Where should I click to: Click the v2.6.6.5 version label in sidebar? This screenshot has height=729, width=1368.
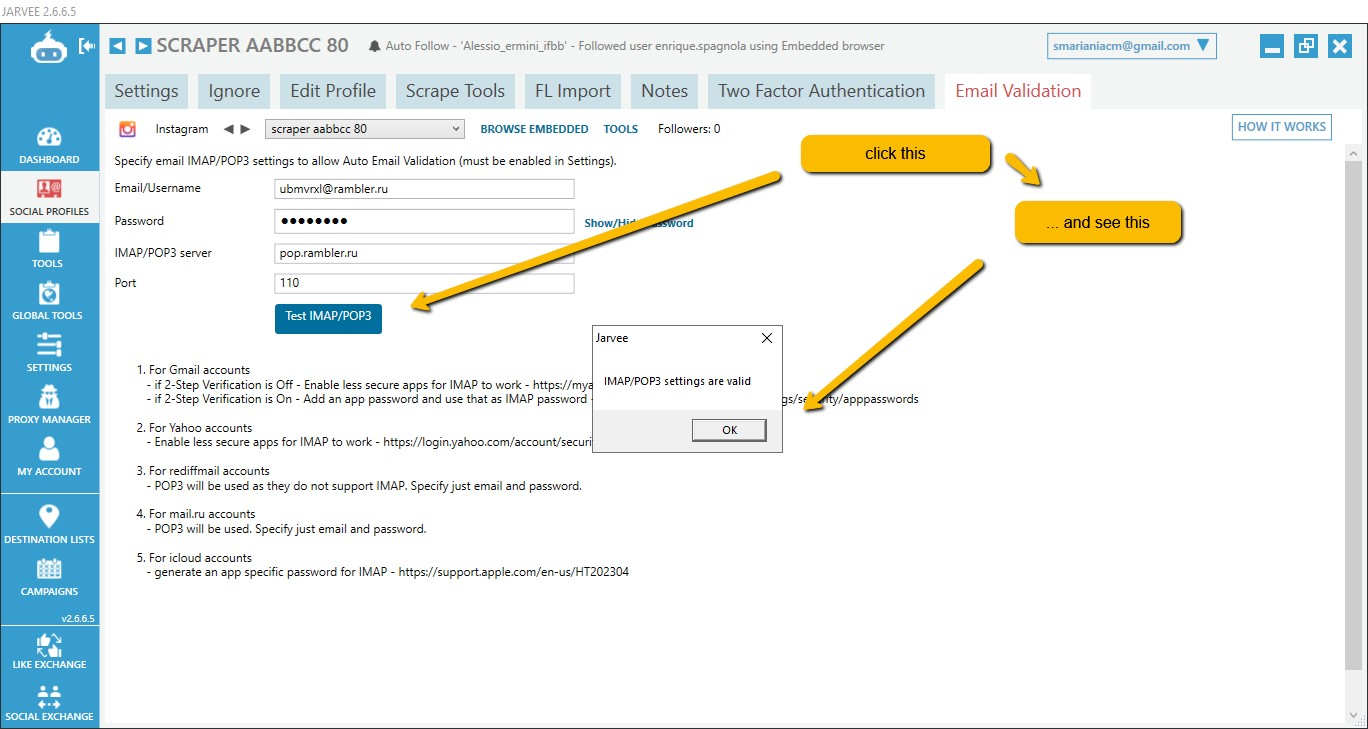(78, 618)
